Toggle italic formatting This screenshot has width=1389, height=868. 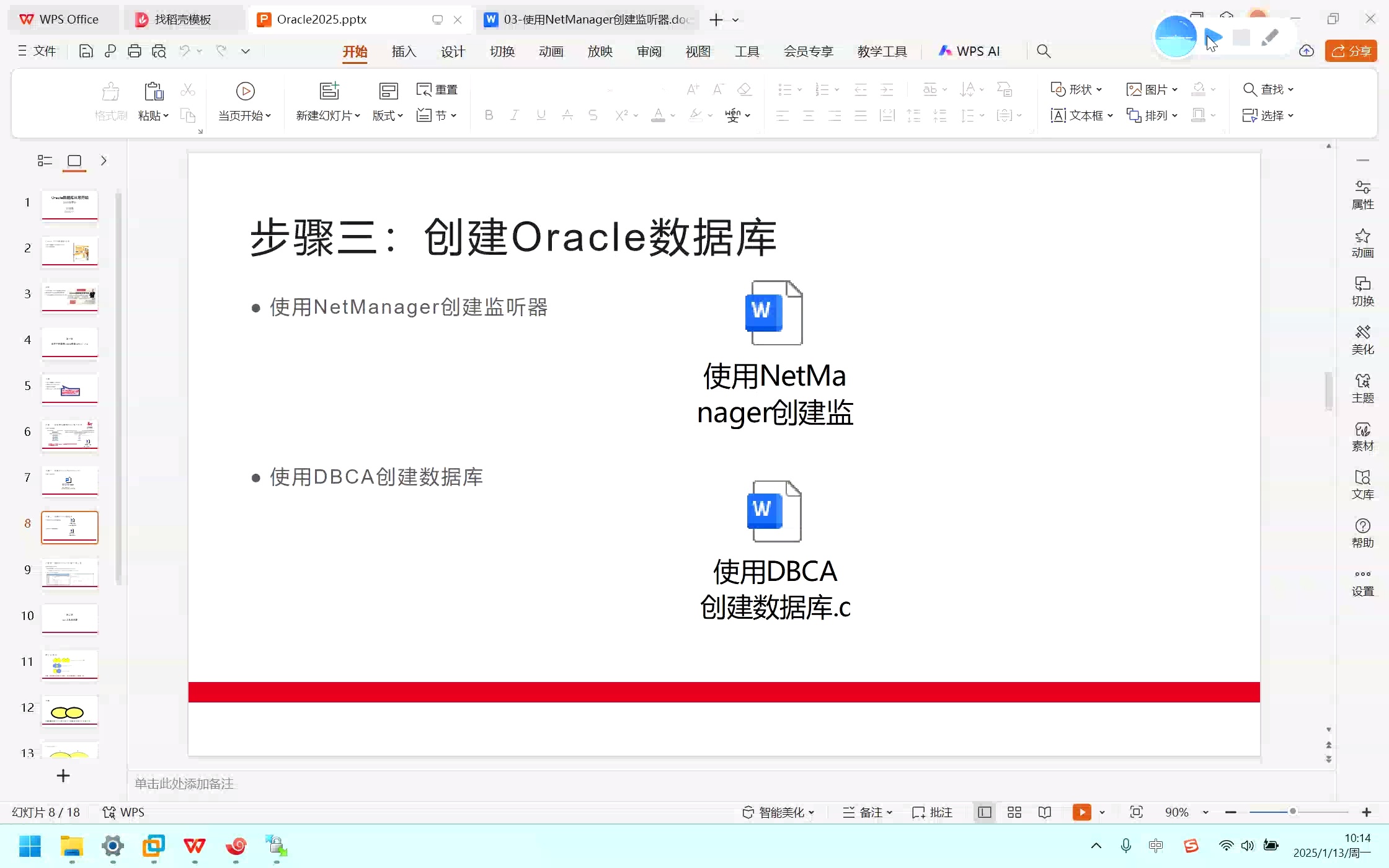[515, 115]
